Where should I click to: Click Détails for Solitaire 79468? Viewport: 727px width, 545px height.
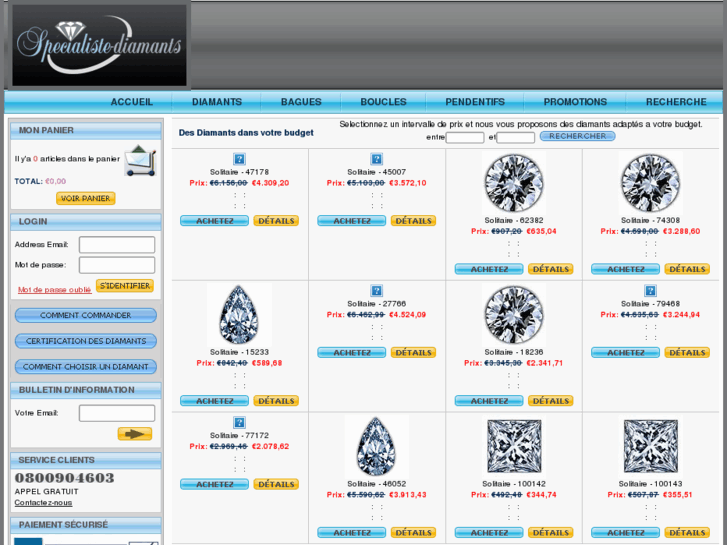click(687, 353)
